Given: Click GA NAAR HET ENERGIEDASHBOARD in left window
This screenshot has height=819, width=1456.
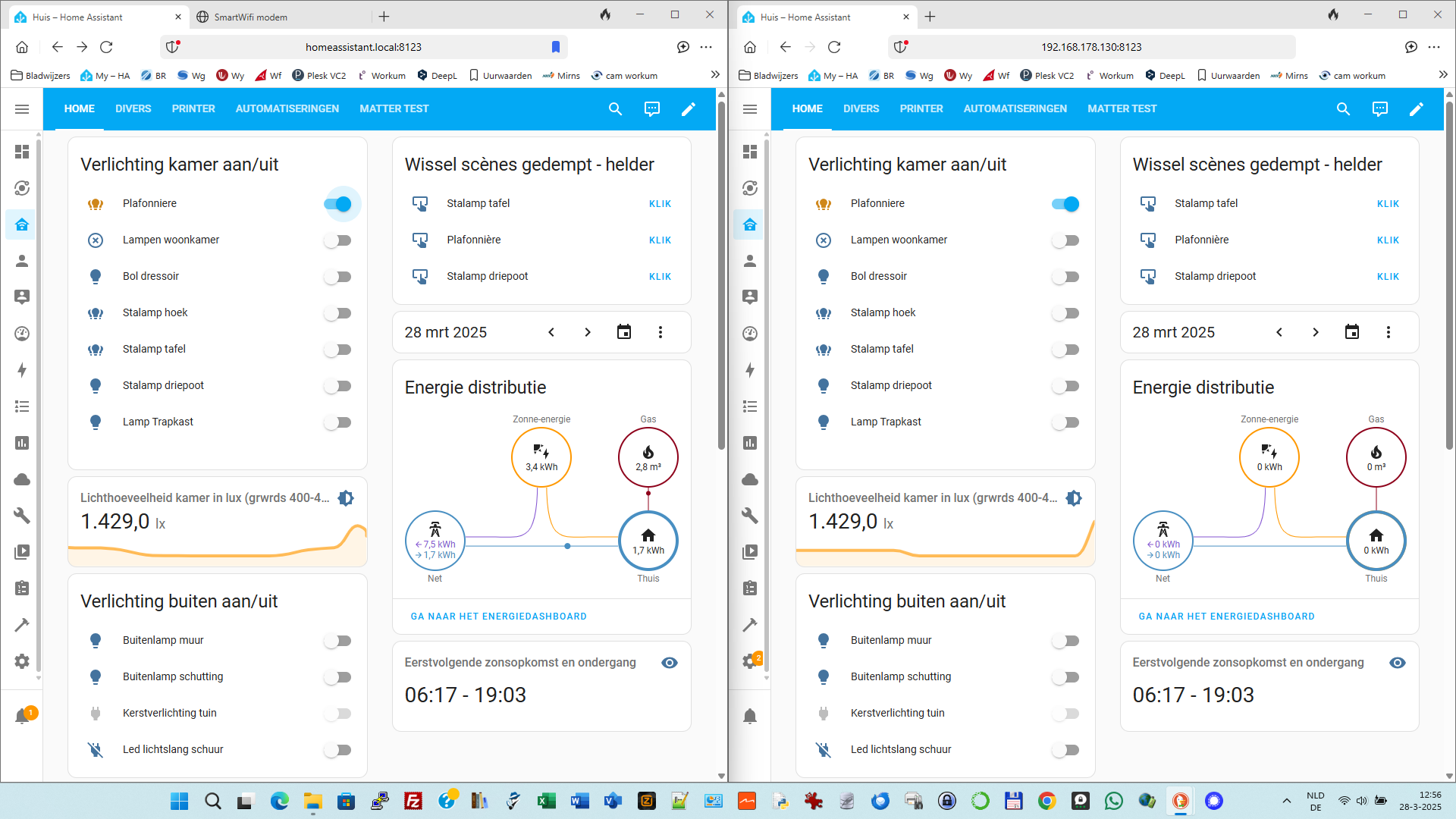Looking at the screenshot, I should [498, 617].
